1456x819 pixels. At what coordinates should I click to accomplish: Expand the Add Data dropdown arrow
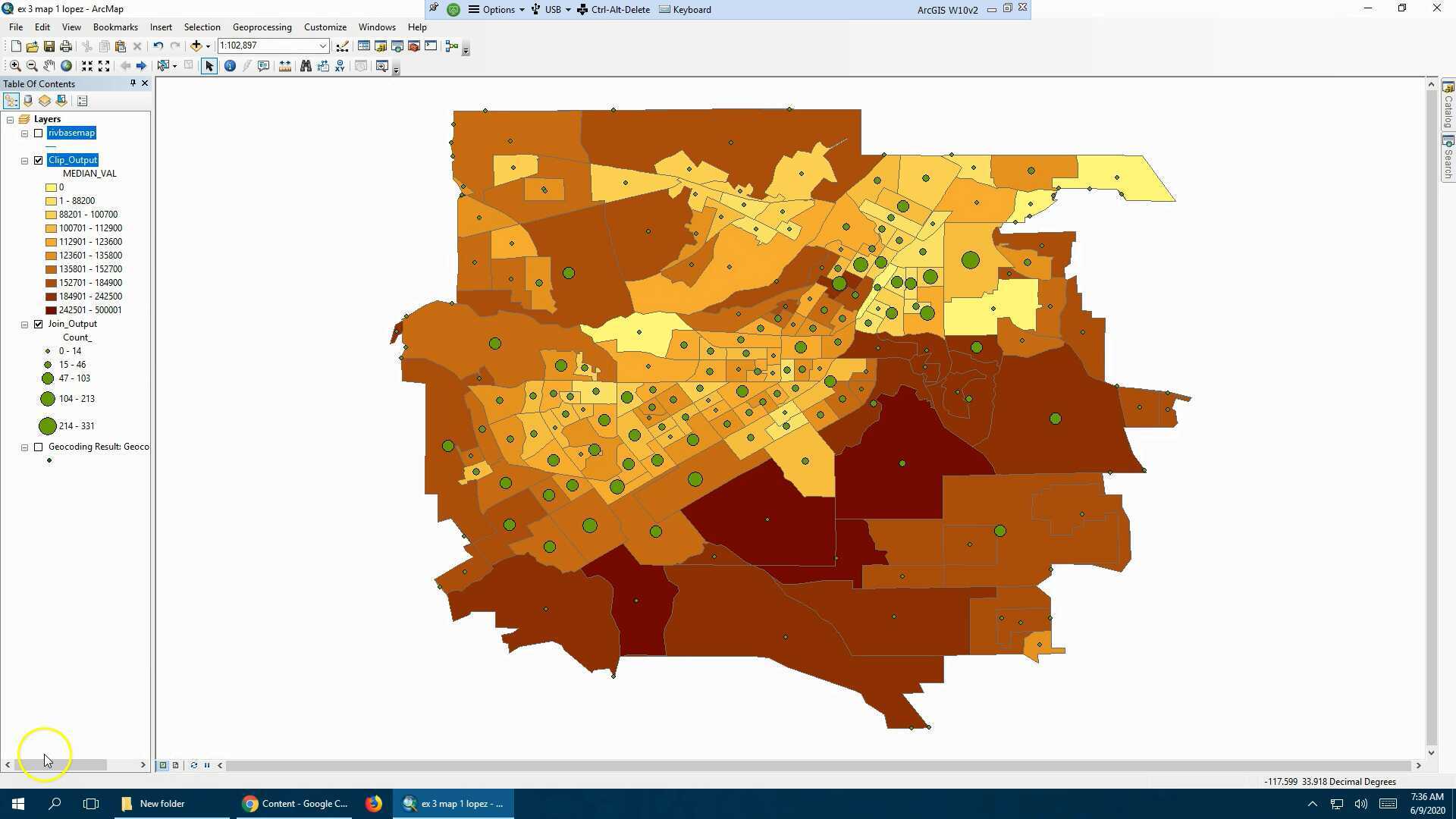pyautogui.click(x=208, y=46)
